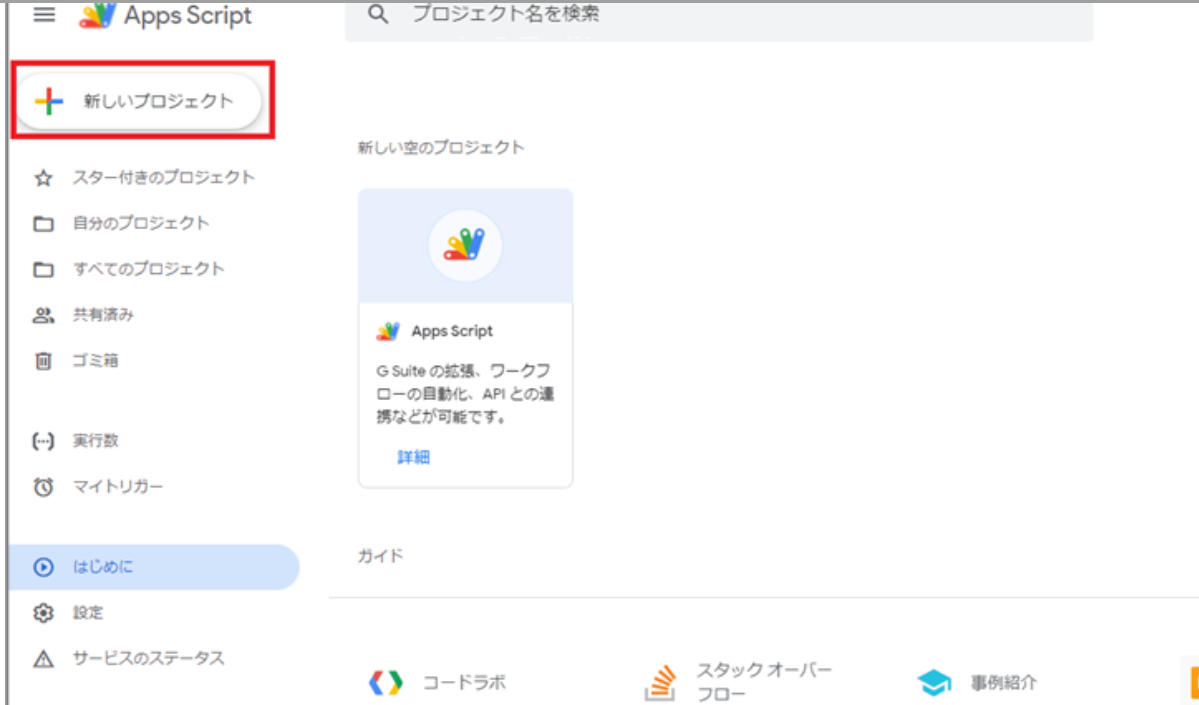The width and height of the screenshot is (1199, 705).
Task: Click the ガイド section heading
Action: (x=380, y=556)
